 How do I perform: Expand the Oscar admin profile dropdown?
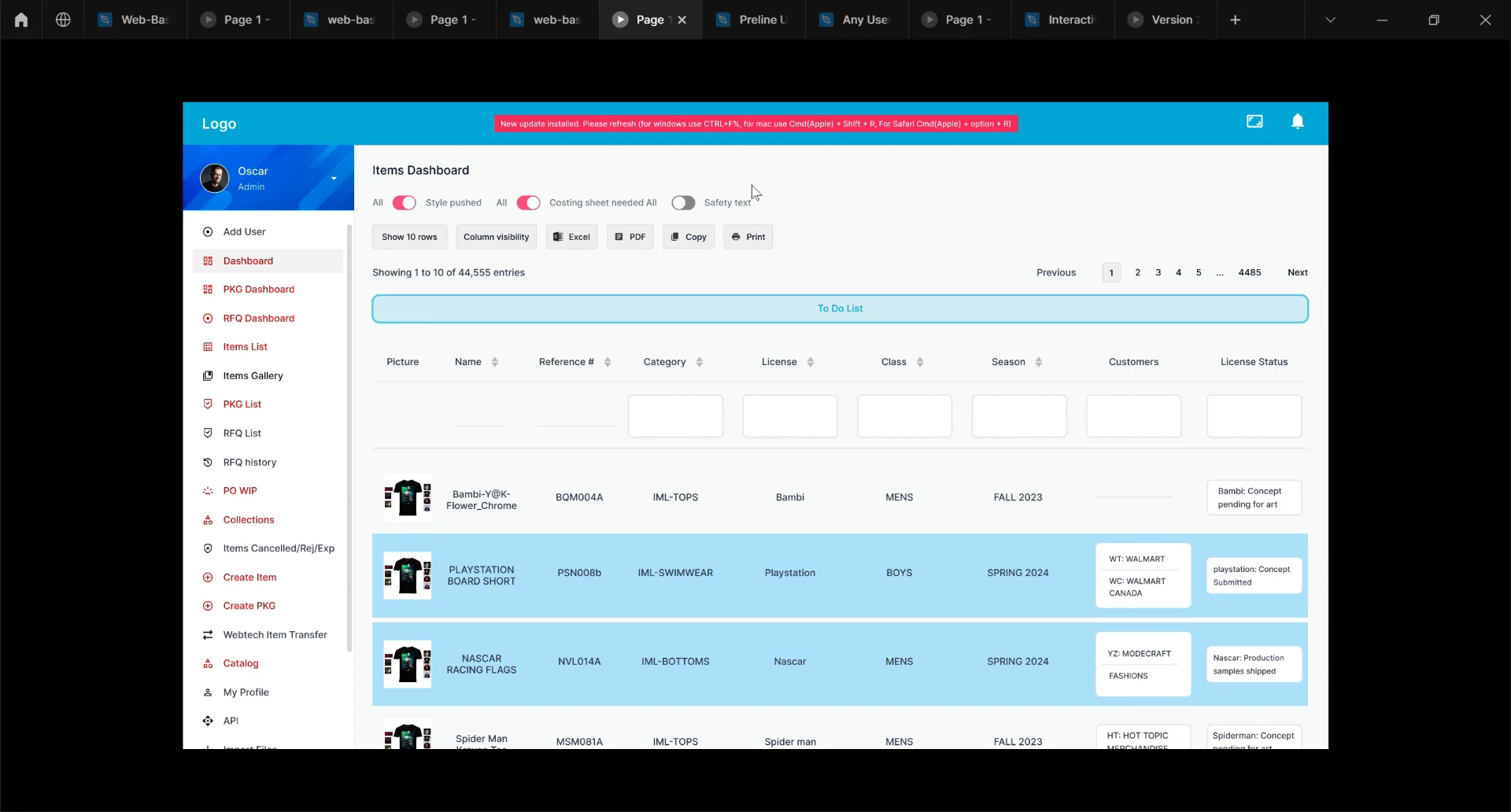(x=334, y=178)
